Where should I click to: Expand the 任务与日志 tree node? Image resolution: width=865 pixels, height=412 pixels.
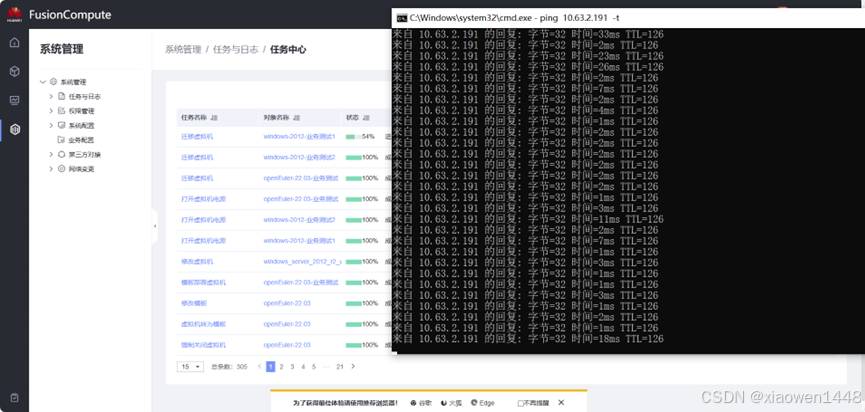coord(51,97)
